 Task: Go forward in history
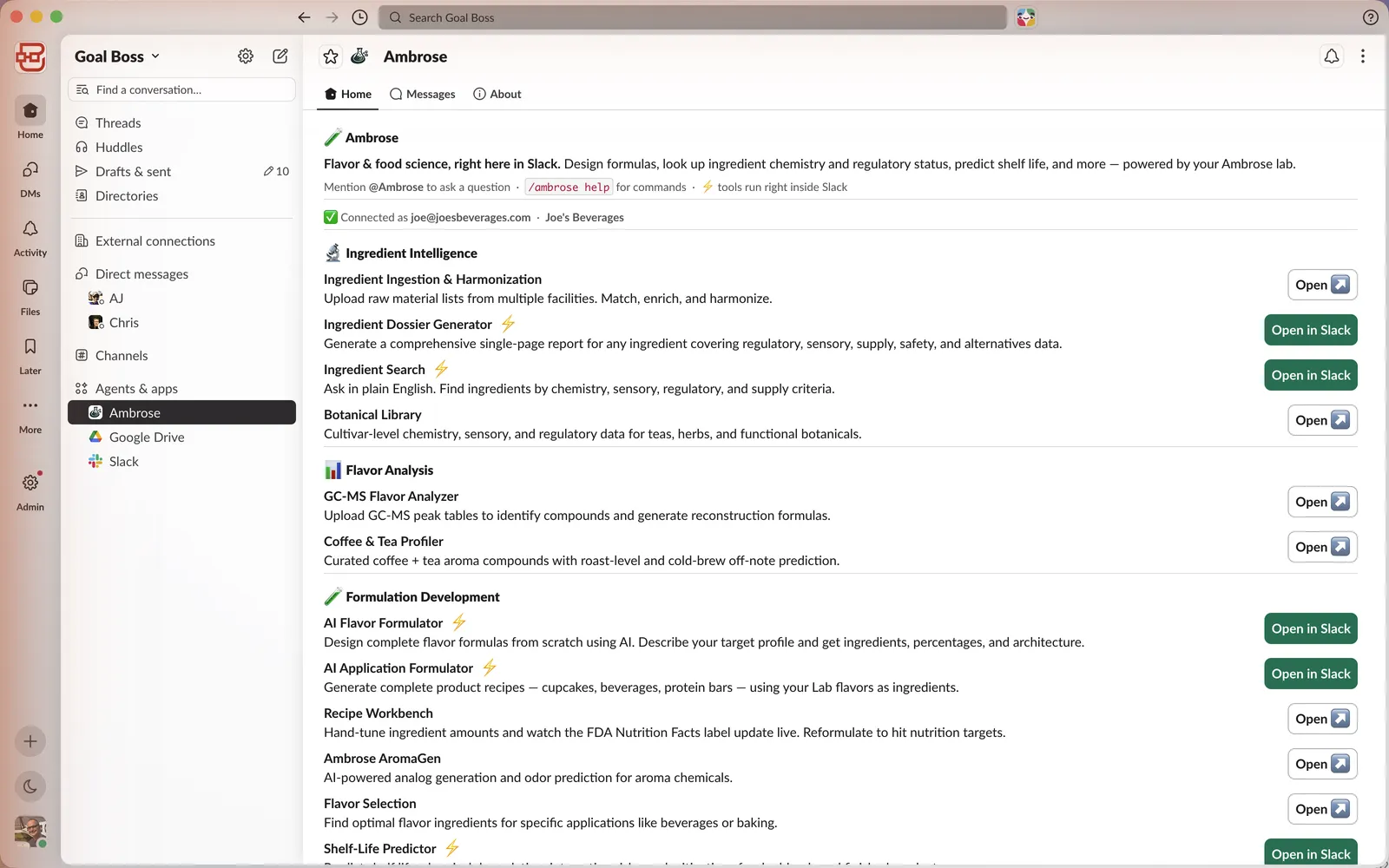pos(332,17)
